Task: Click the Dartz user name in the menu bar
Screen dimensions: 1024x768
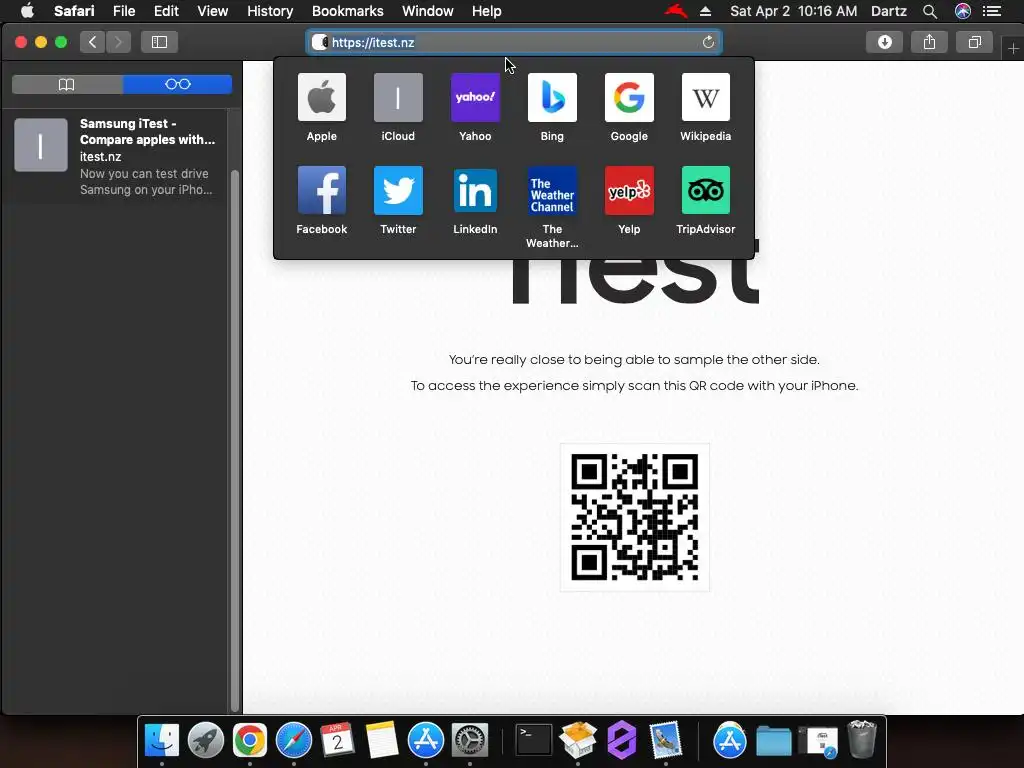Action: [888, 11]
